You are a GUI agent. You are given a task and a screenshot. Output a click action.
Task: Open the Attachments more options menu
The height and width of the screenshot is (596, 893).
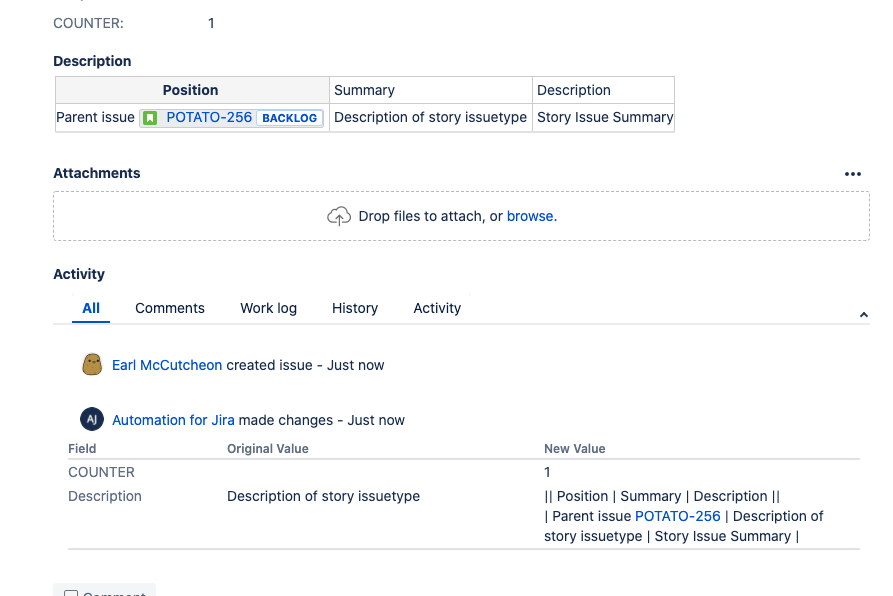click(x=853, y=174)
